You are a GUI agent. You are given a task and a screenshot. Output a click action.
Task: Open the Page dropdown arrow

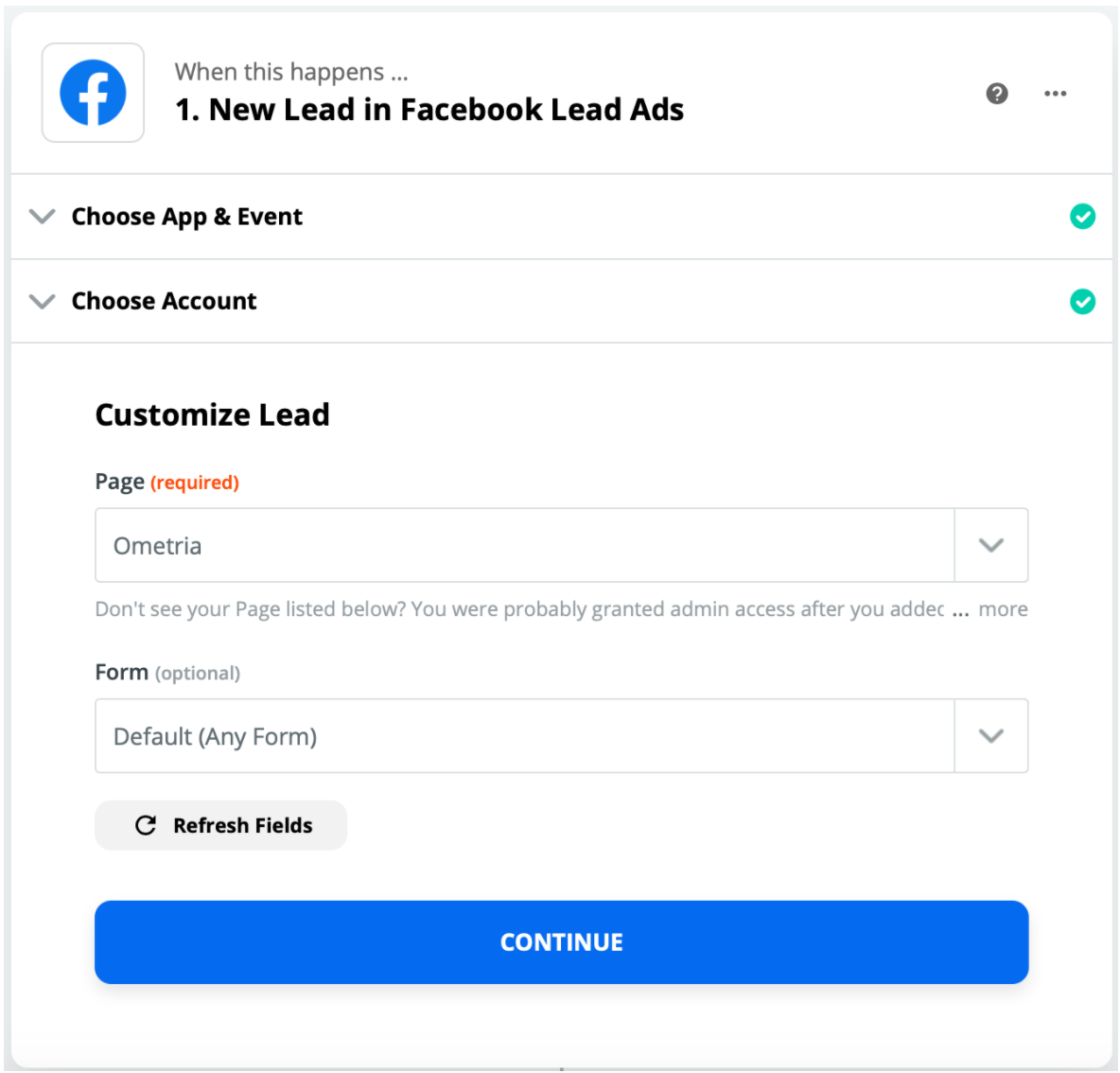click(990, 545)
